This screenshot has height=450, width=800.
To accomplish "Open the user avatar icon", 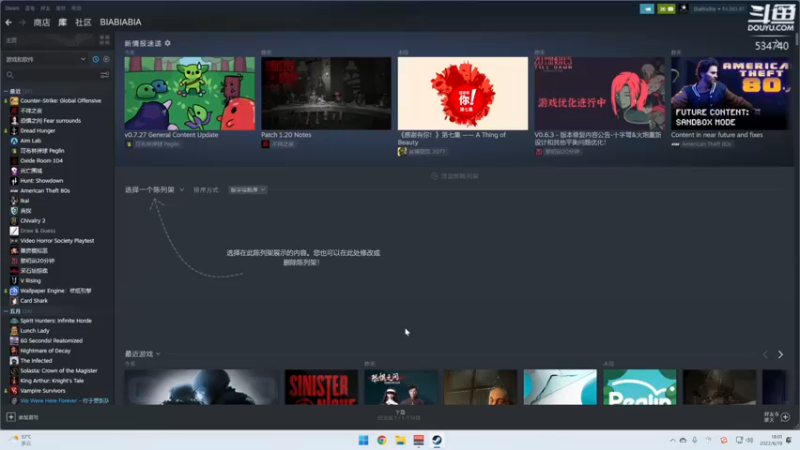I will click(684, 9).
